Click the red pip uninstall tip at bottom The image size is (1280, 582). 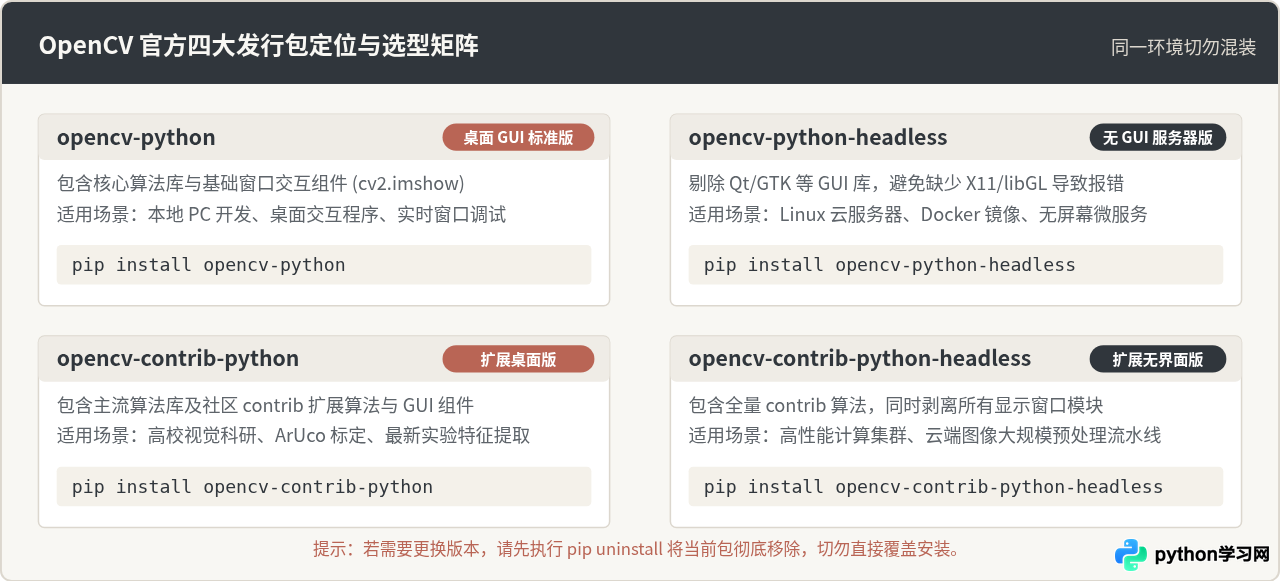click(638, 549)
